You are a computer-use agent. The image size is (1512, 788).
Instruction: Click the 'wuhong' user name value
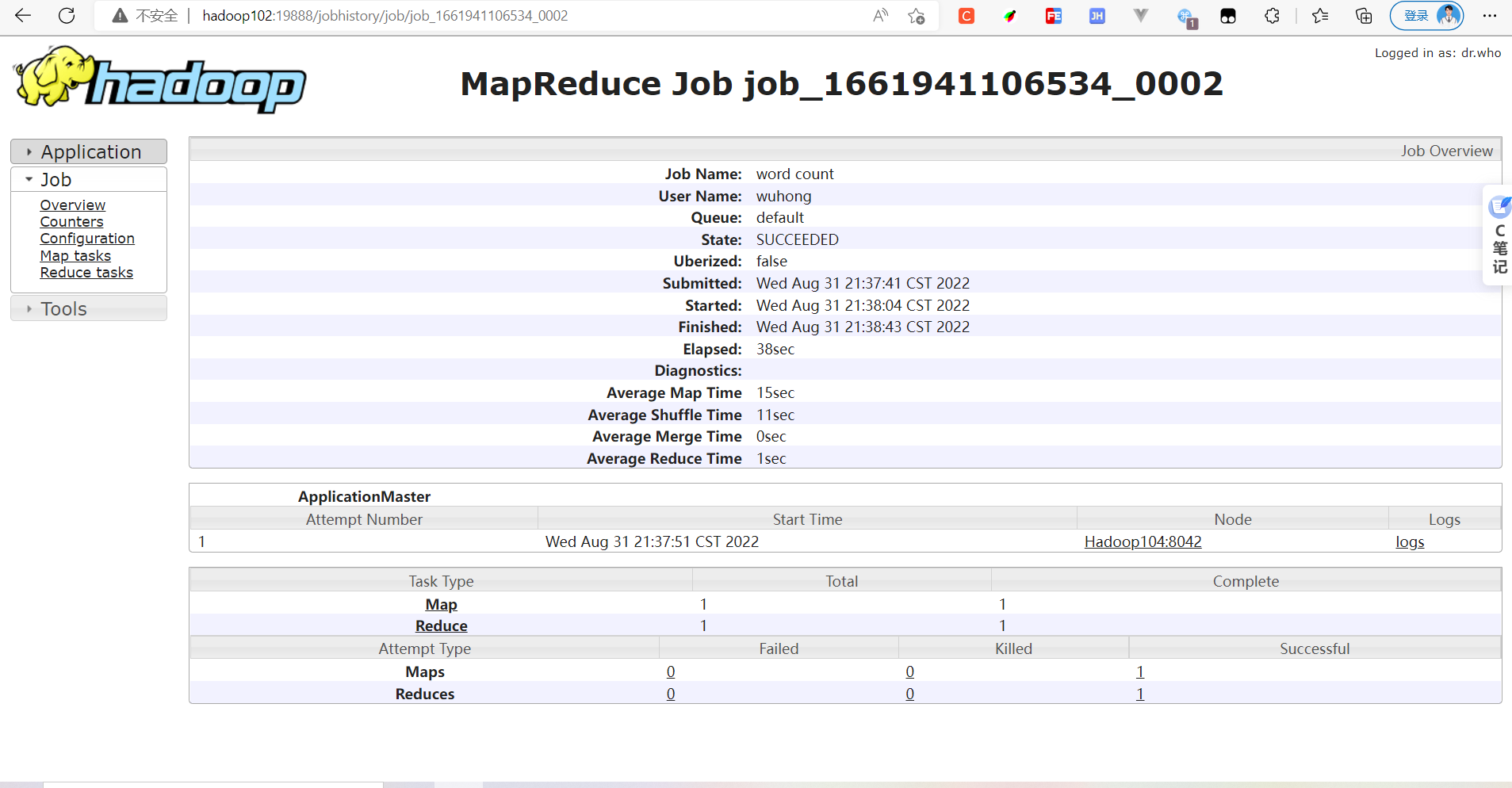tap(783, 196)
